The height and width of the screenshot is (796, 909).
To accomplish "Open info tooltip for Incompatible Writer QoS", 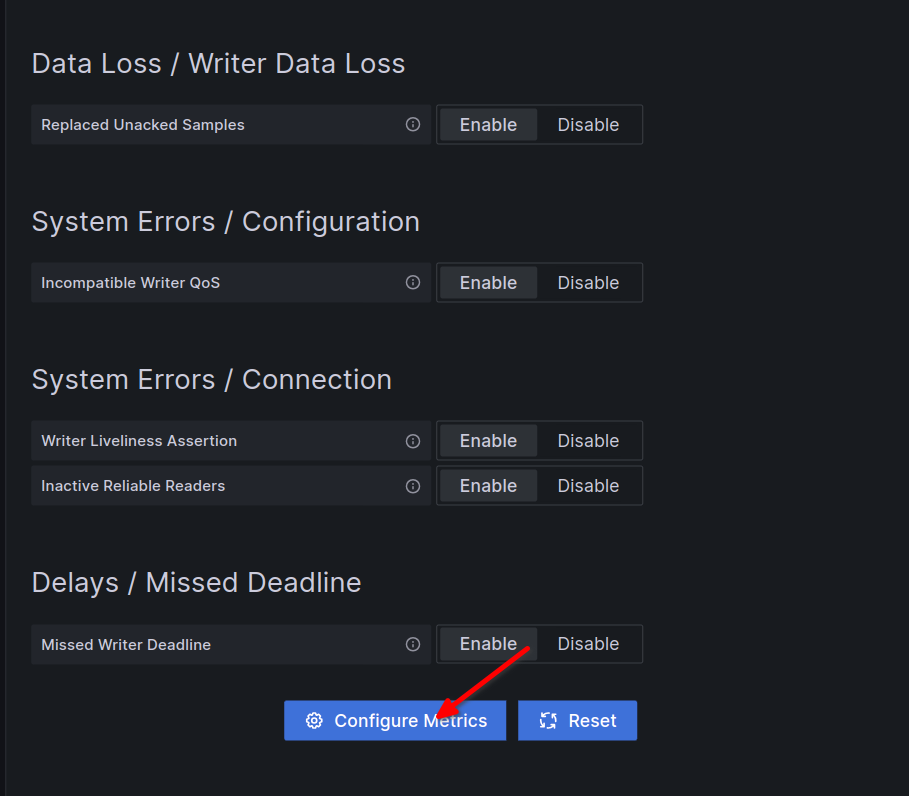I will 412,282.
